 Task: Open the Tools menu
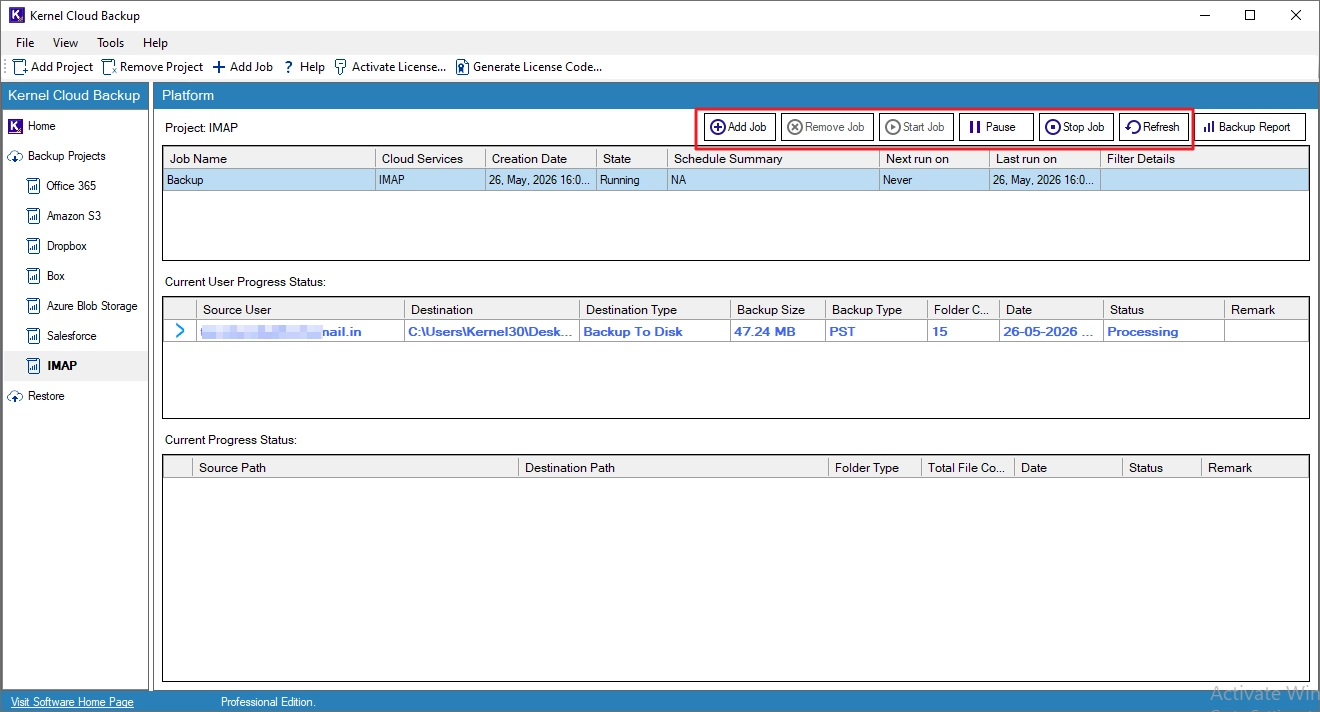pos(110,43)
